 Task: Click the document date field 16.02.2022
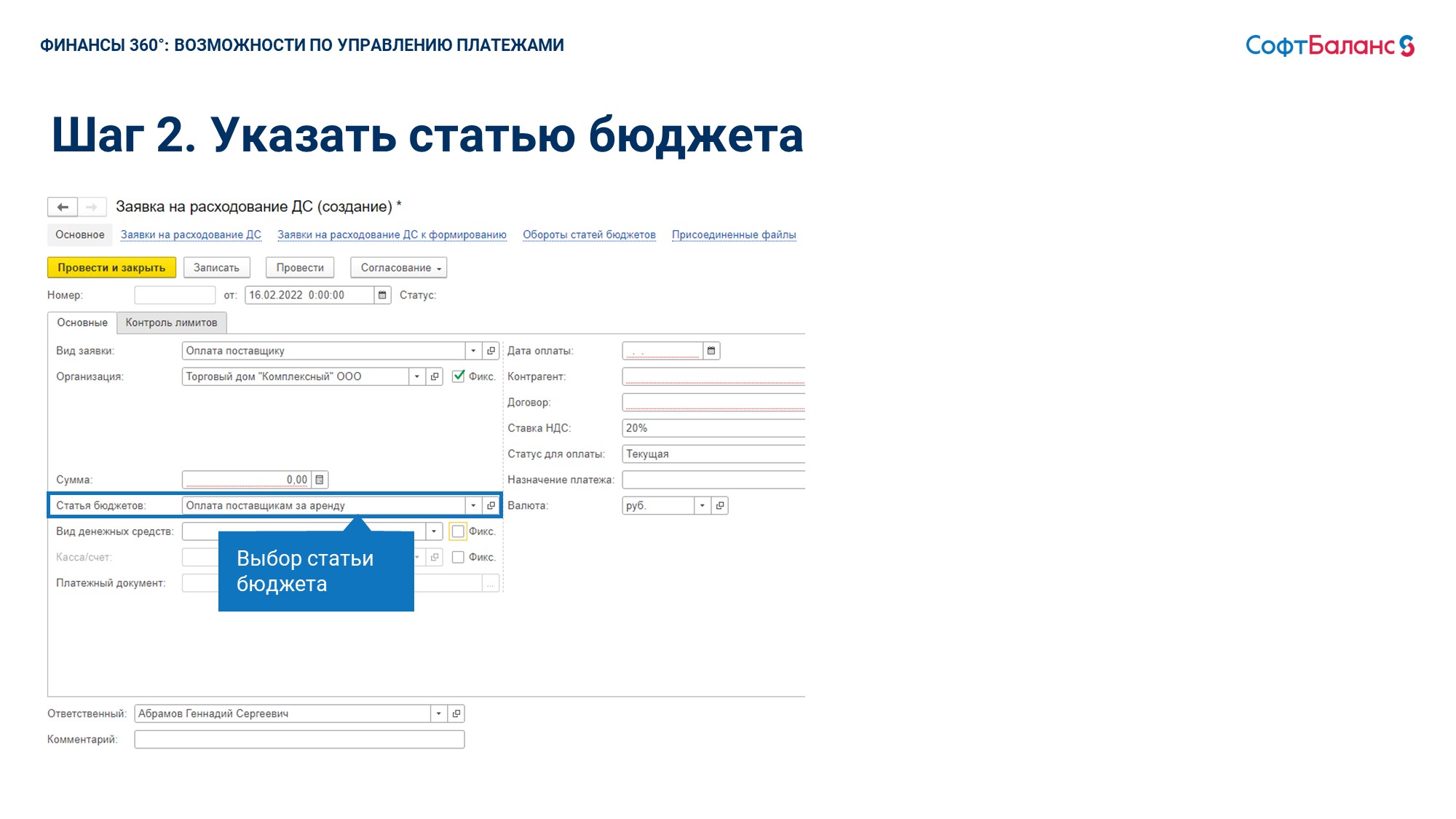coord(309,295)
